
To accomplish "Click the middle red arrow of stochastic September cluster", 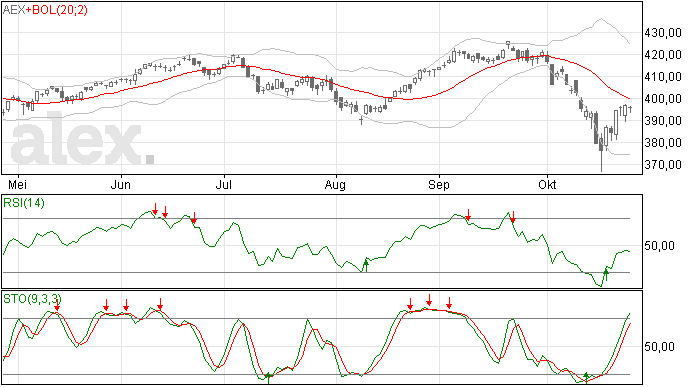I will click(x=429, y=300).
